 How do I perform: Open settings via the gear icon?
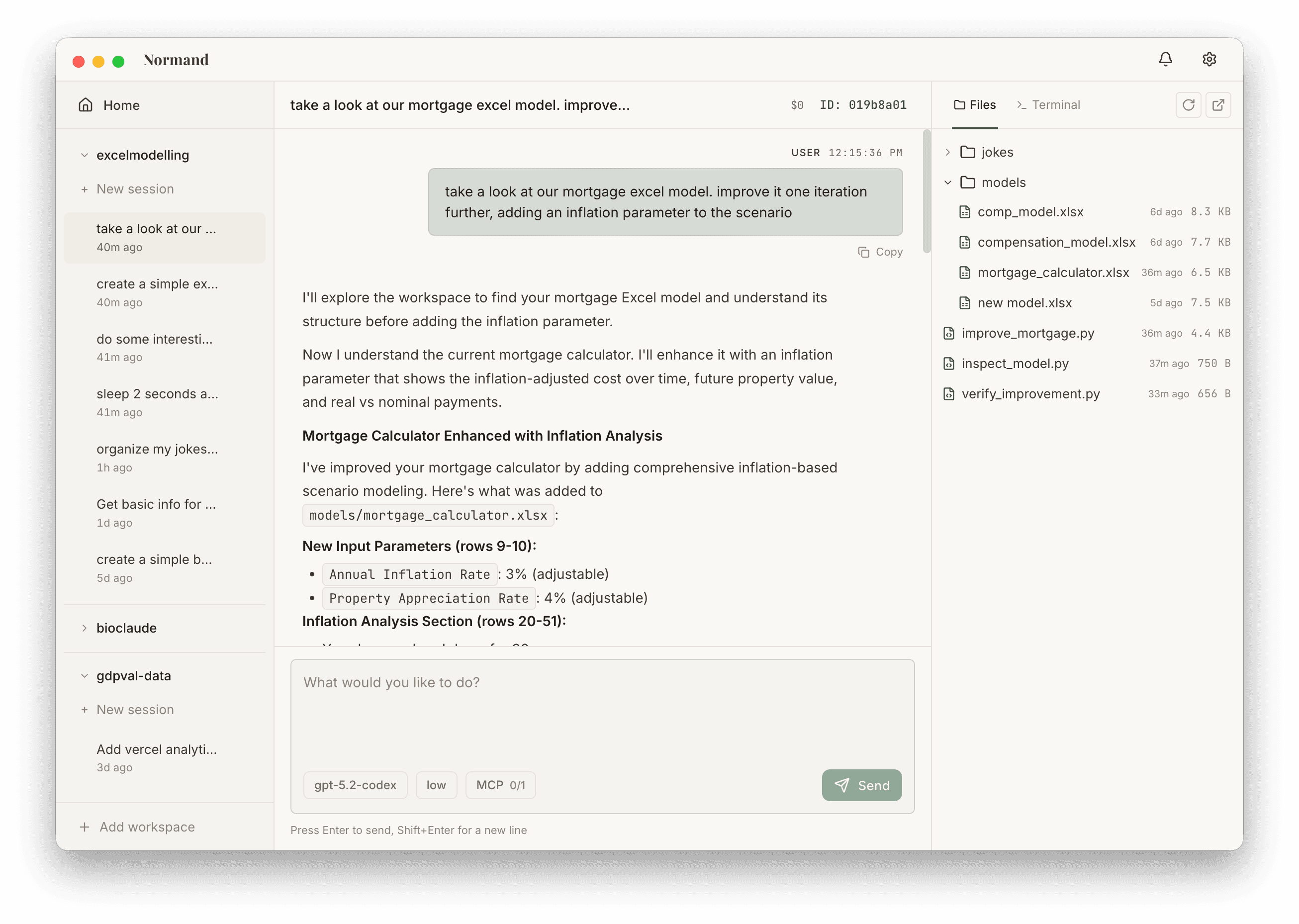pyautogui.click(x=1209, y=59)
